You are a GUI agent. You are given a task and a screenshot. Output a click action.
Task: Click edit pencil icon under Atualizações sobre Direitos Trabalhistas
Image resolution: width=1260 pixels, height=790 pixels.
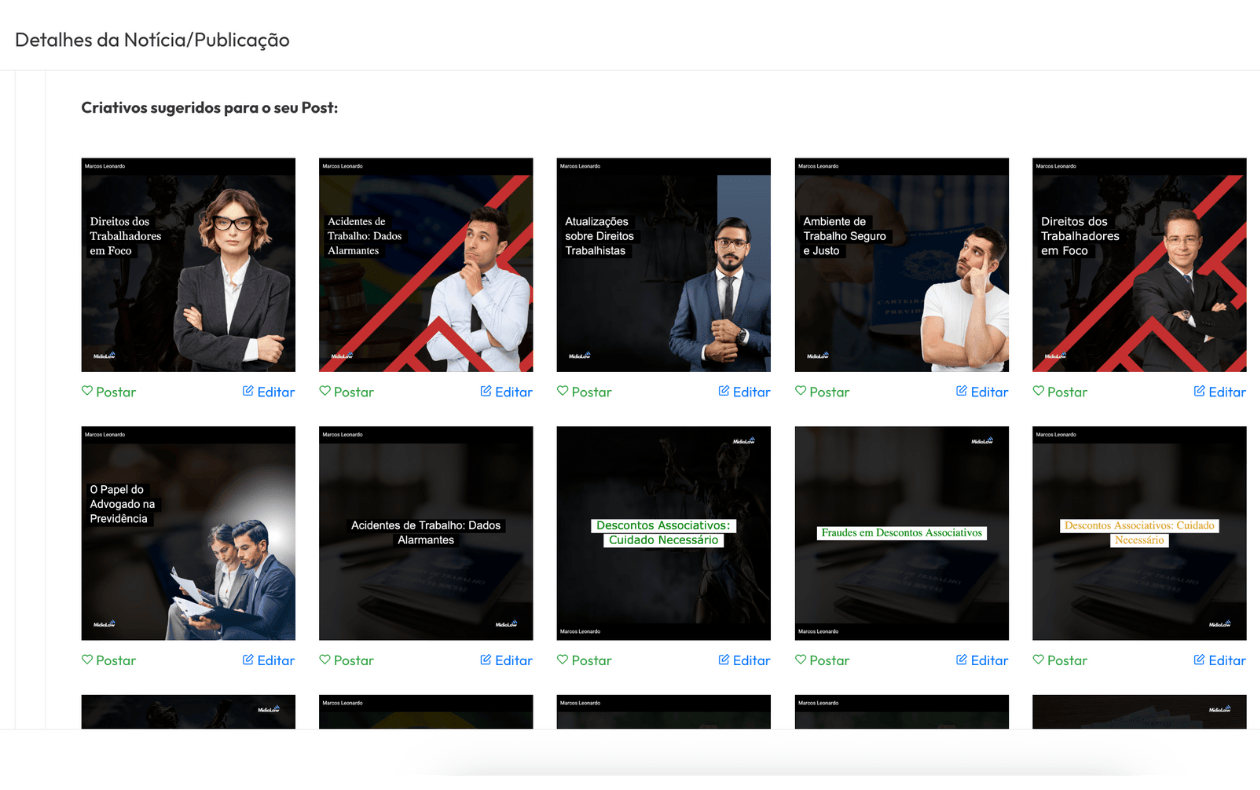click(724, 391)
